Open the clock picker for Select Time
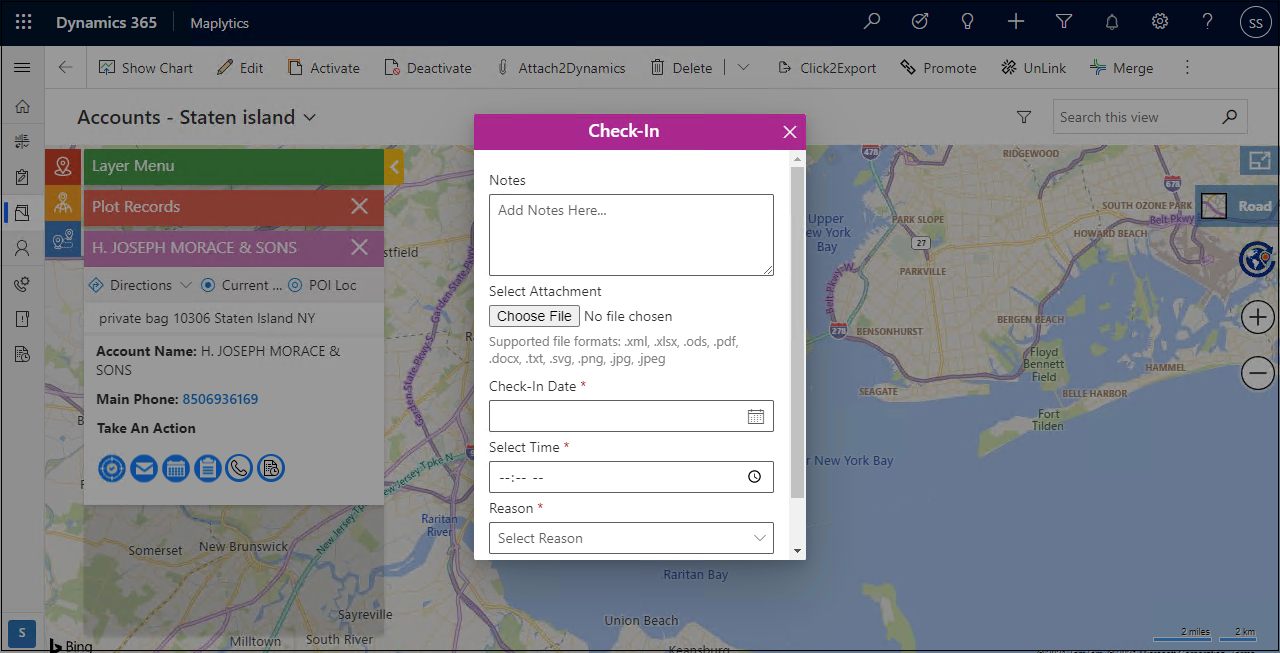This screenshot has width=1280, height=653. 755,477
